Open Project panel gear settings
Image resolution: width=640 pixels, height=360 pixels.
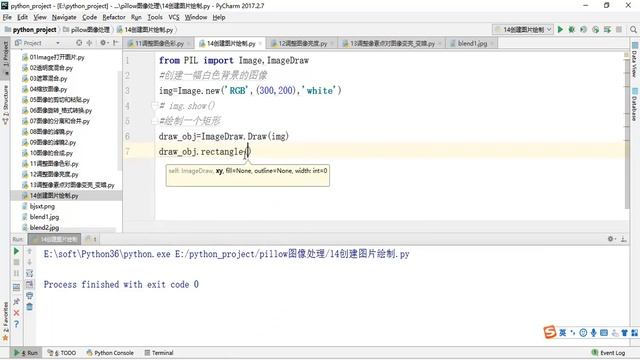pos(103,42)
